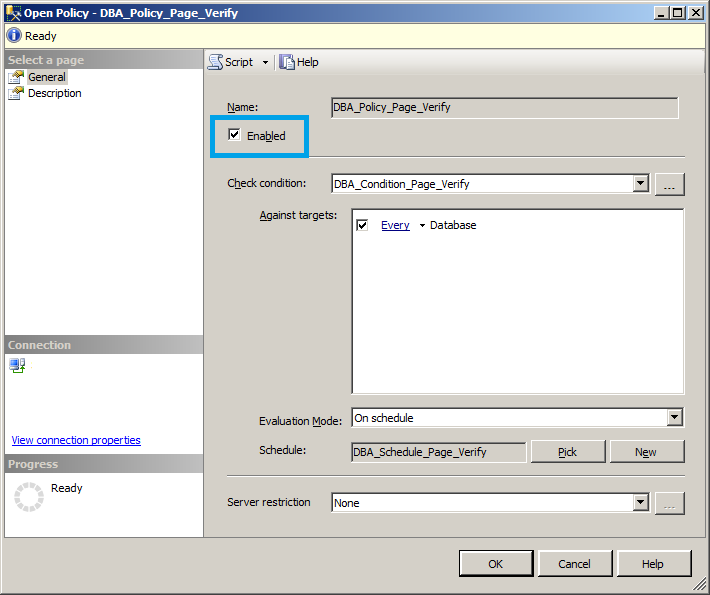Click the Pick schedule button
The height and width of the screenshot is (595, 710).
click(567, 452)
